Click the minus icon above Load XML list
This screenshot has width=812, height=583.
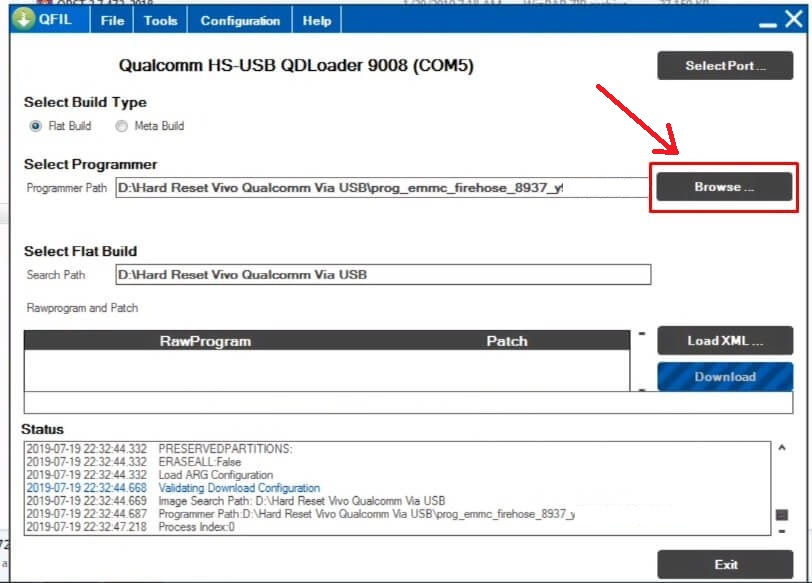click(x=642, y=333)
